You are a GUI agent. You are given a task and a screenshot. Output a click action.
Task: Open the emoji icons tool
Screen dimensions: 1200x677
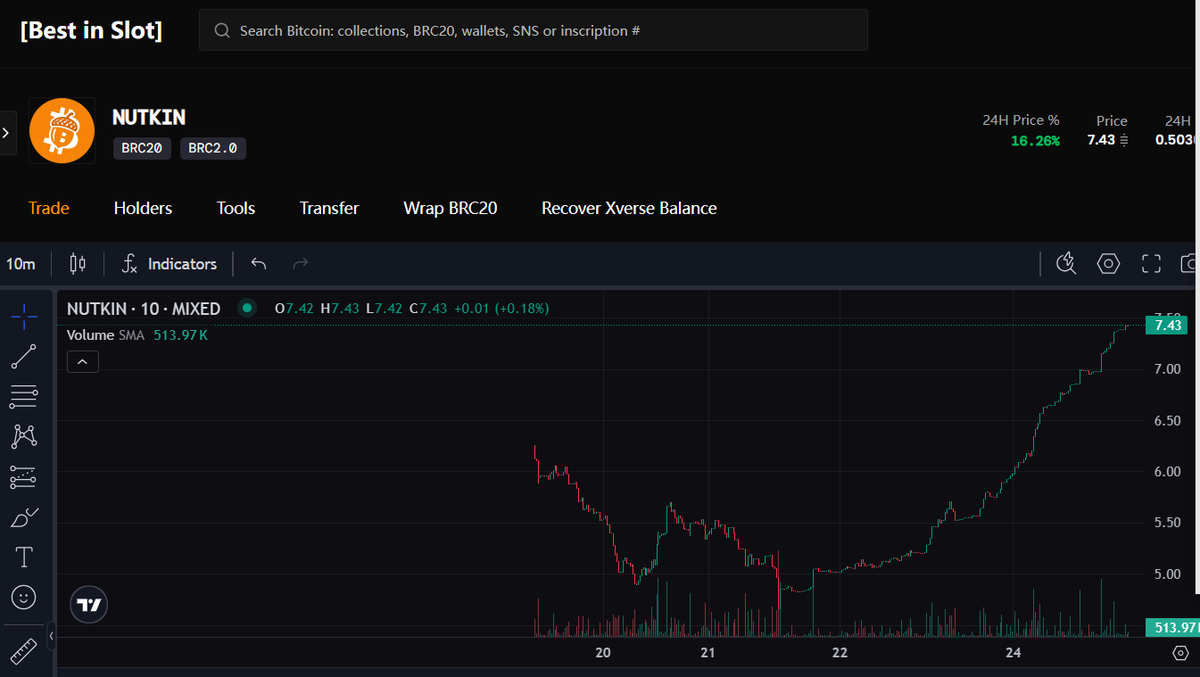pos(24,597)
